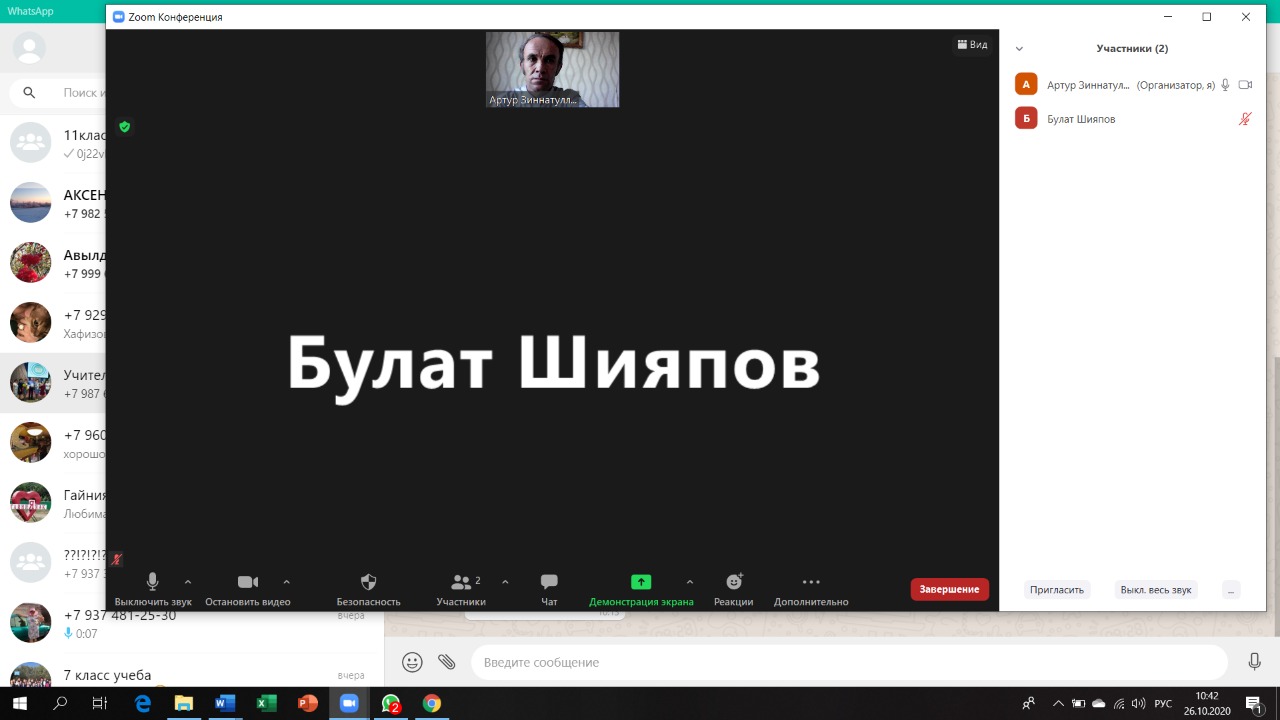Open the Вид view menu
Image resolution: width=1280 pixels, height=720 pixels.
click(x=972, y=45)
